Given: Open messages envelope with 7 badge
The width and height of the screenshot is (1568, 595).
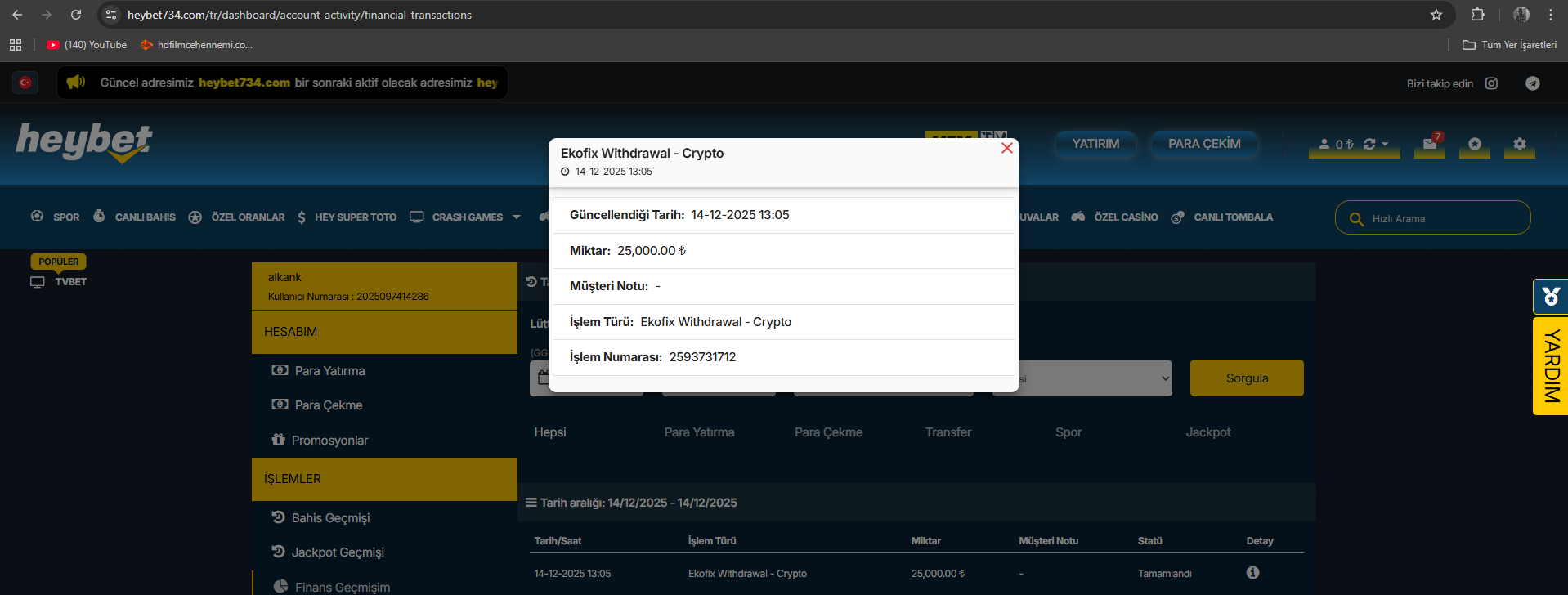Looking at the screenshot, I should (1430, 144).
